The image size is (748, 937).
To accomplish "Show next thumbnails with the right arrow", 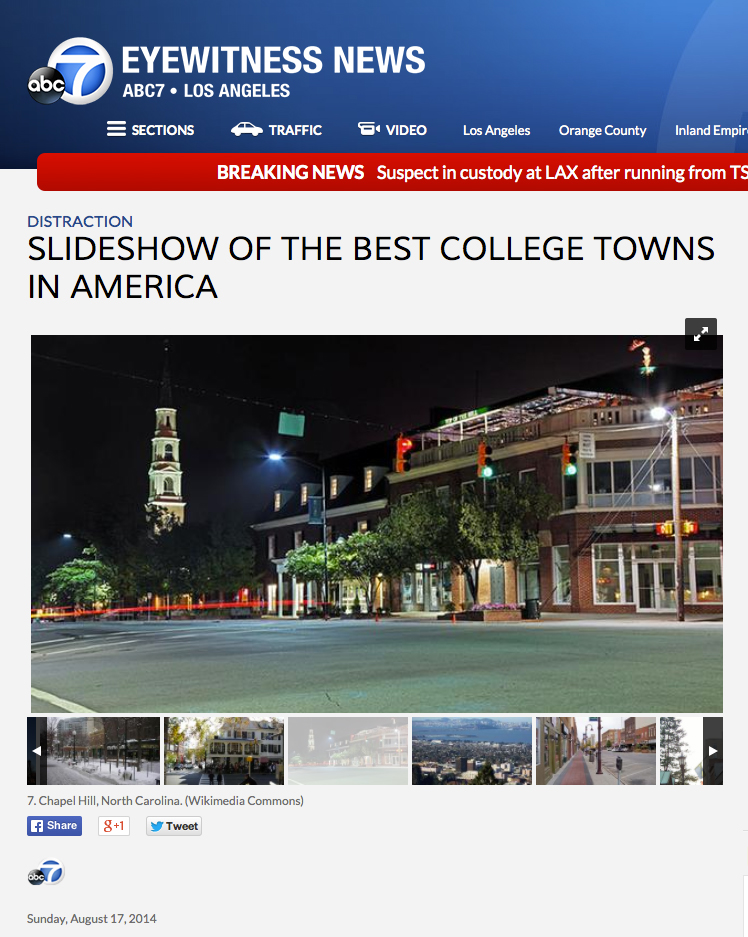I will 713,751.
